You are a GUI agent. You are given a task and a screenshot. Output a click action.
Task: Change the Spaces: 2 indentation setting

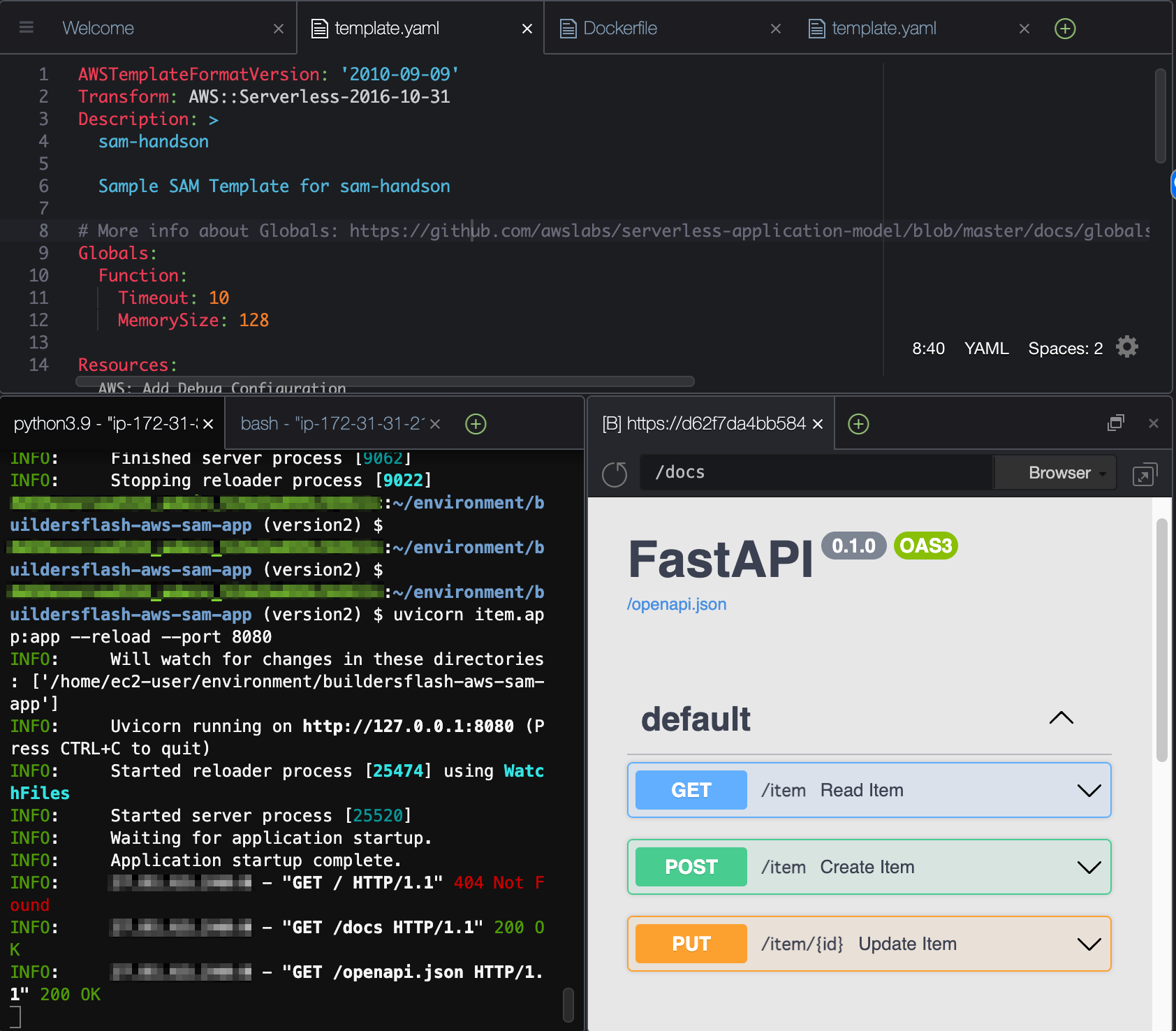(x=1065, y=348)
